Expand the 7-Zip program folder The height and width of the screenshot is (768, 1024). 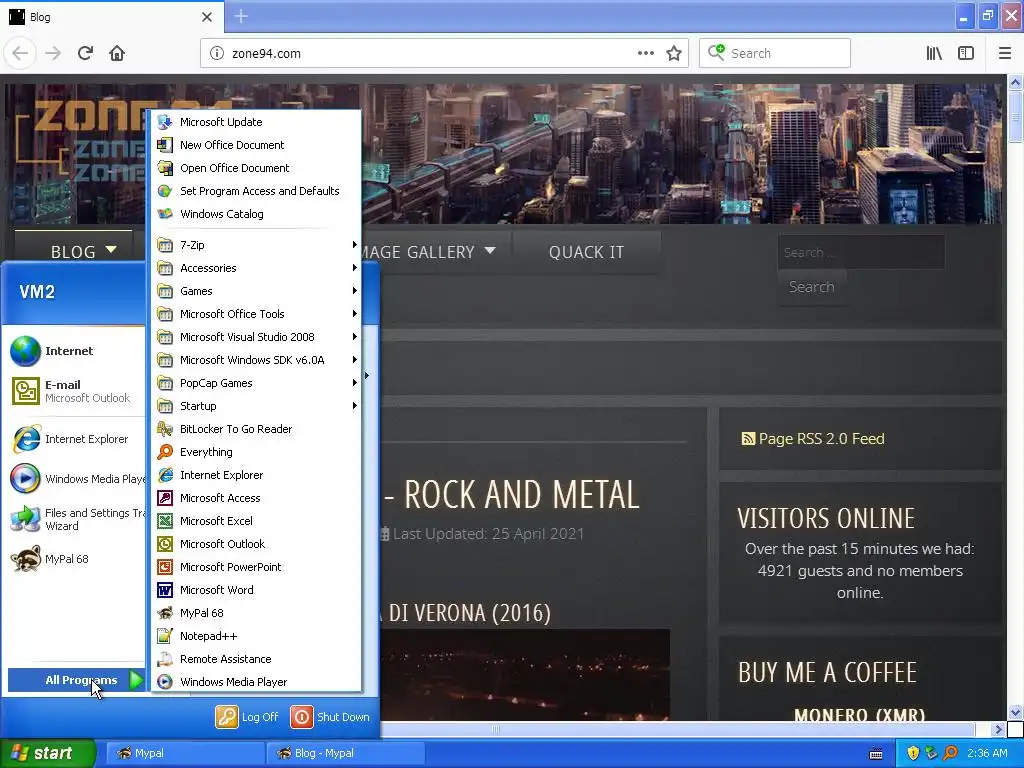pos(256,245)
